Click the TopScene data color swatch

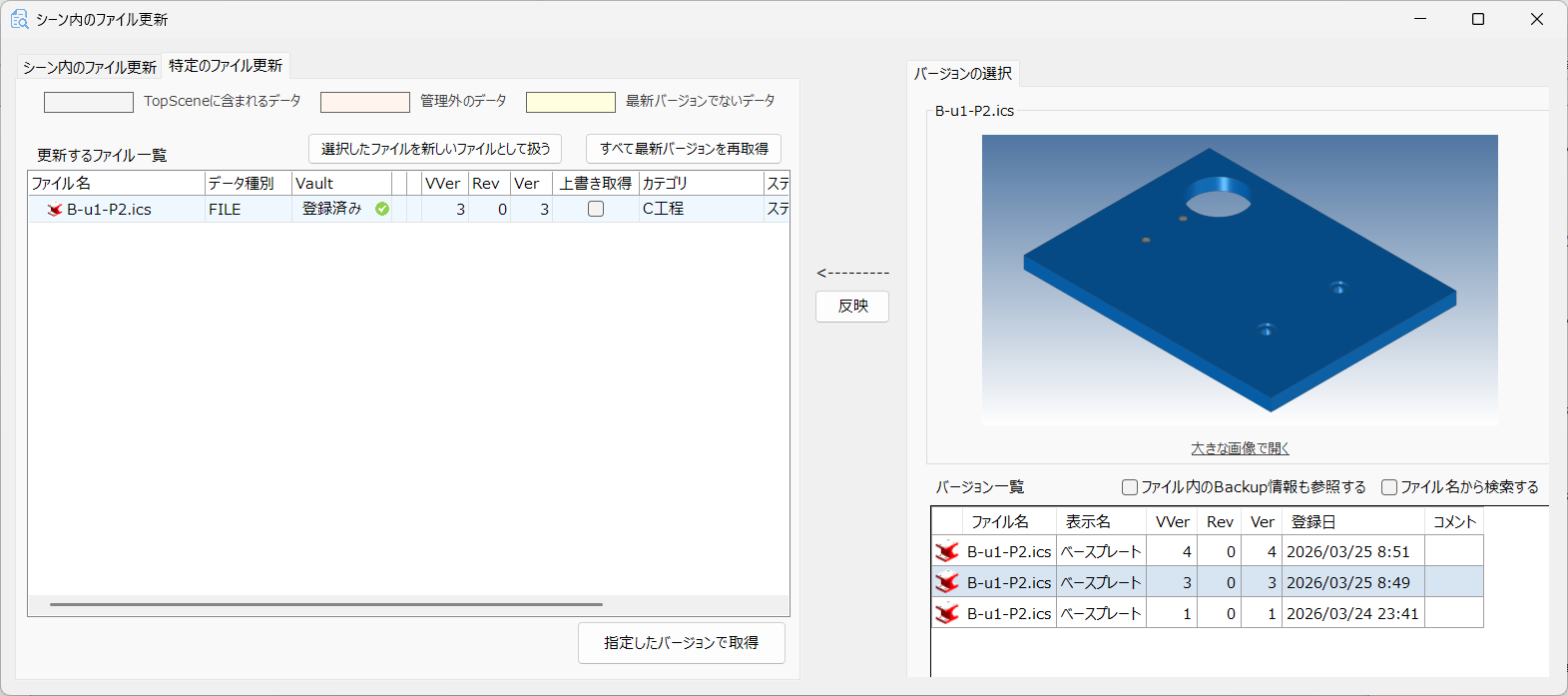[x=89, y=102]
